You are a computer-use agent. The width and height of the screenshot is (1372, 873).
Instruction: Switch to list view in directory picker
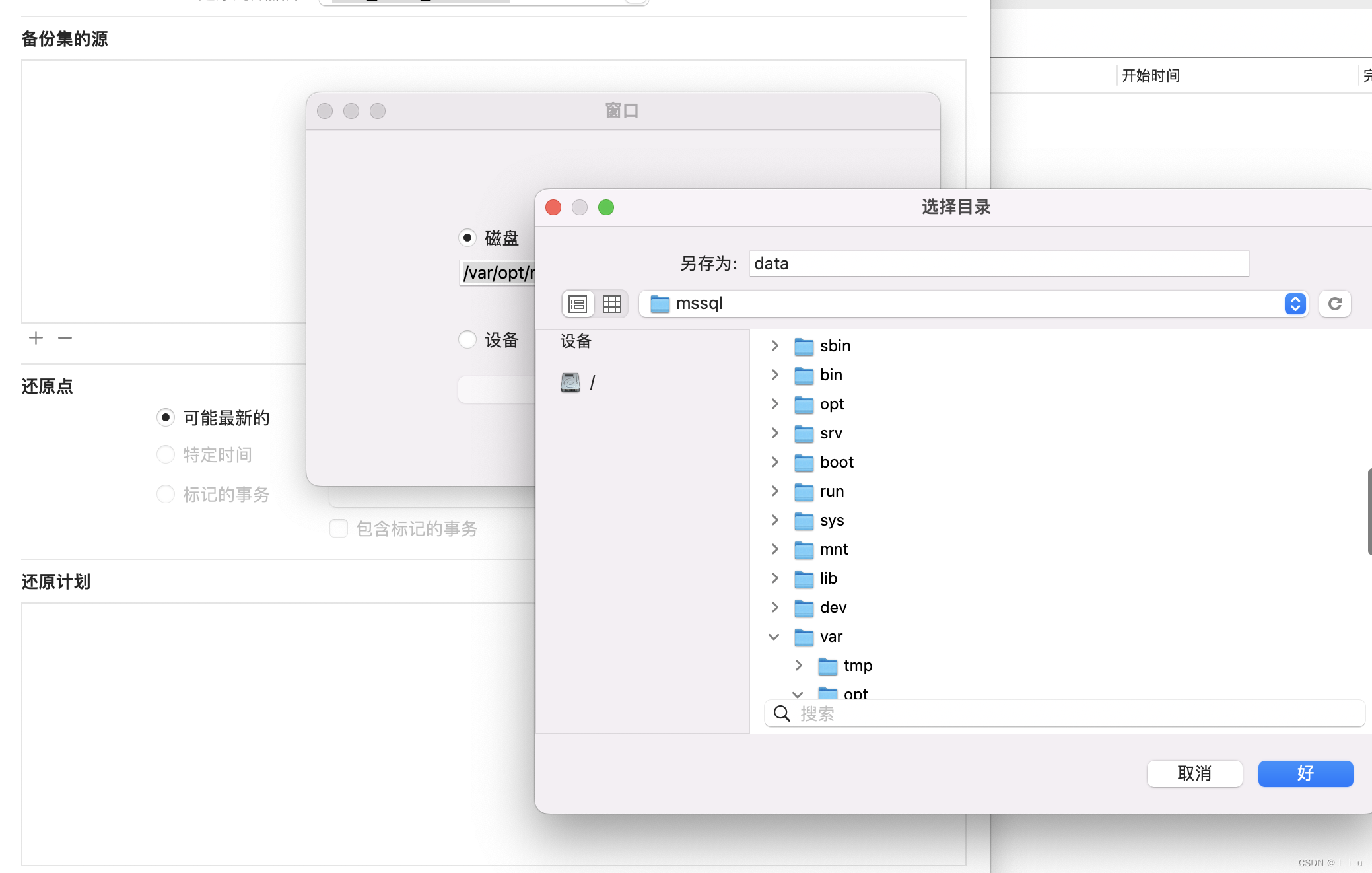[x=578, y=304]
